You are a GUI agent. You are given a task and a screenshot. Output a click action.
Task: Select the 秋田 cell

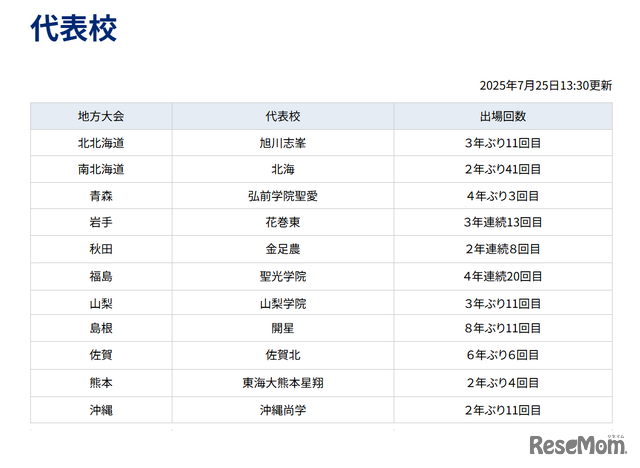point(101,249)
